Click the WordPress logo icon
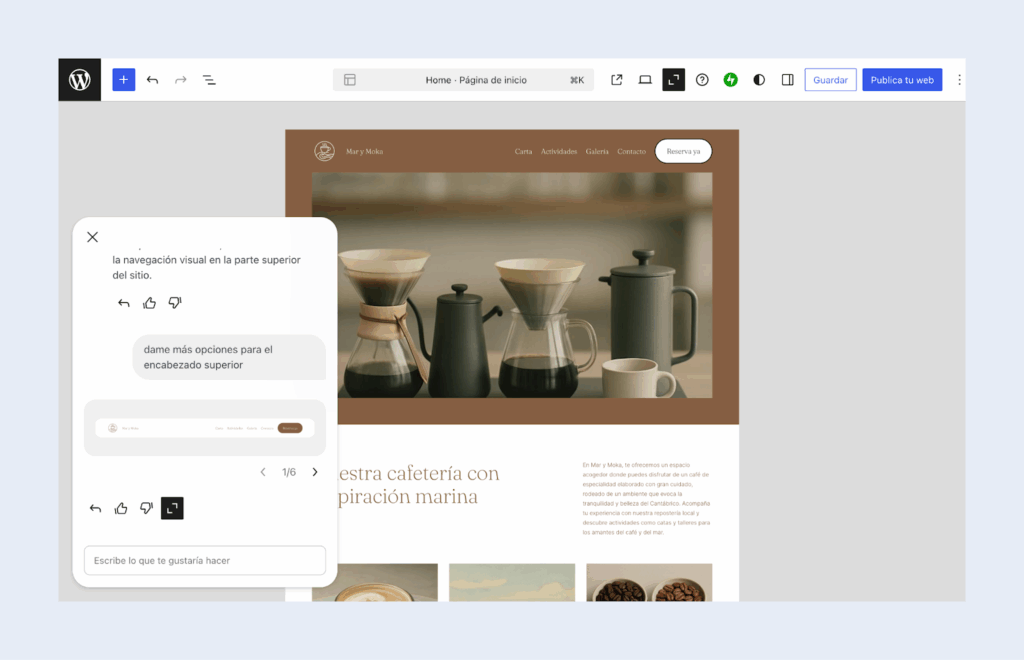 coord(80,80)
